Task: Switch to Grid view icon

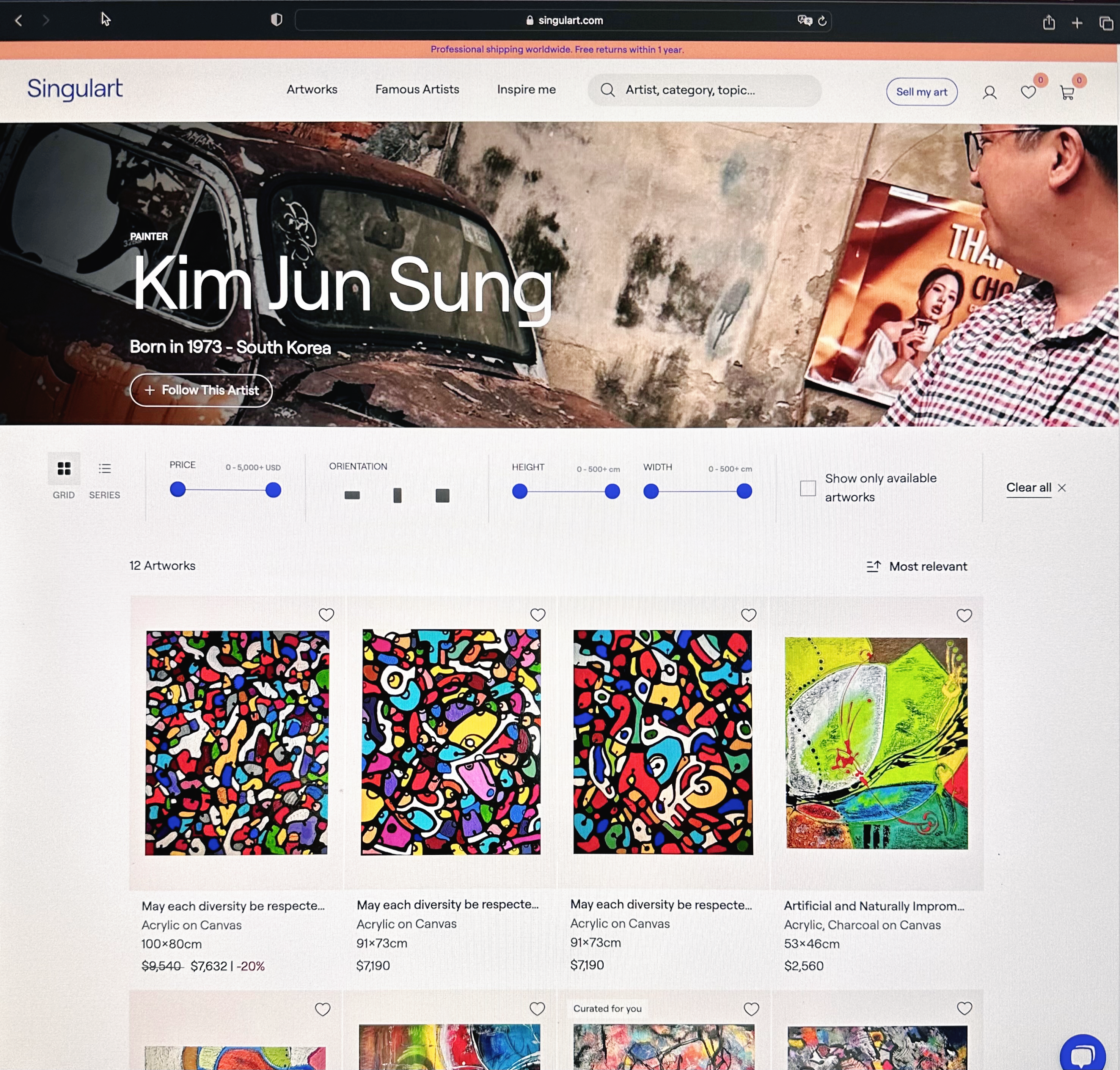Action: [x=64, y=469]
